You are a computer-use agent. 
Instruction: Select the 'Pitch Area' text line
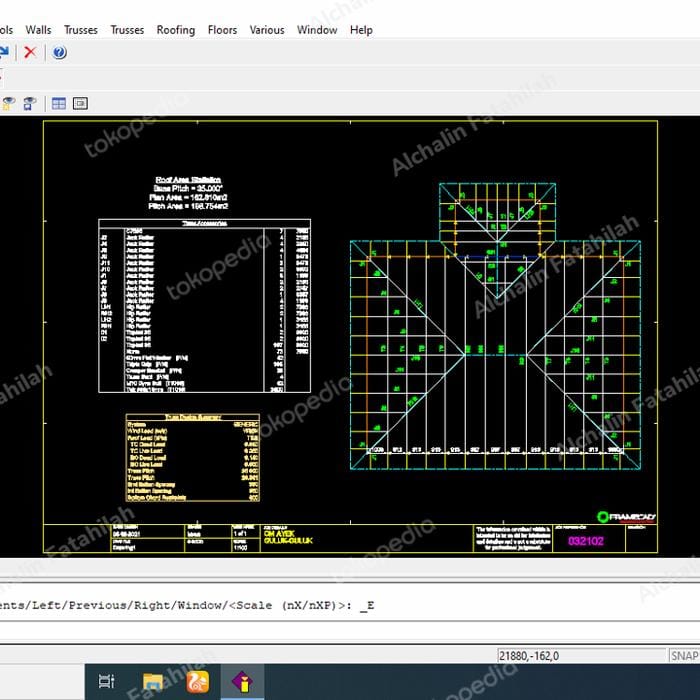click(x=188, y=206)
